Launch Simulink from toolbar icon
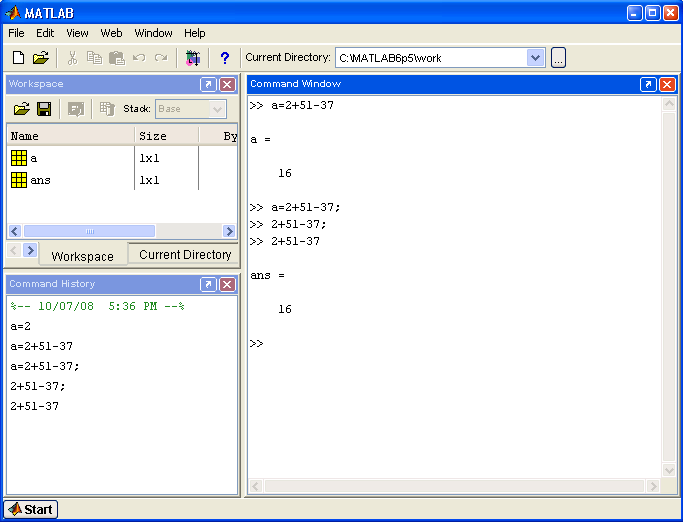The image size is (683, 522). click(193, 58)
